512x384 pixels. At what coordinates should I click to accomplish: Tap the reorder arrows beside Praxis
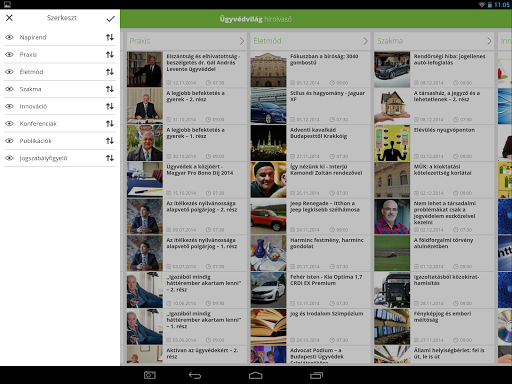point(110,54)
